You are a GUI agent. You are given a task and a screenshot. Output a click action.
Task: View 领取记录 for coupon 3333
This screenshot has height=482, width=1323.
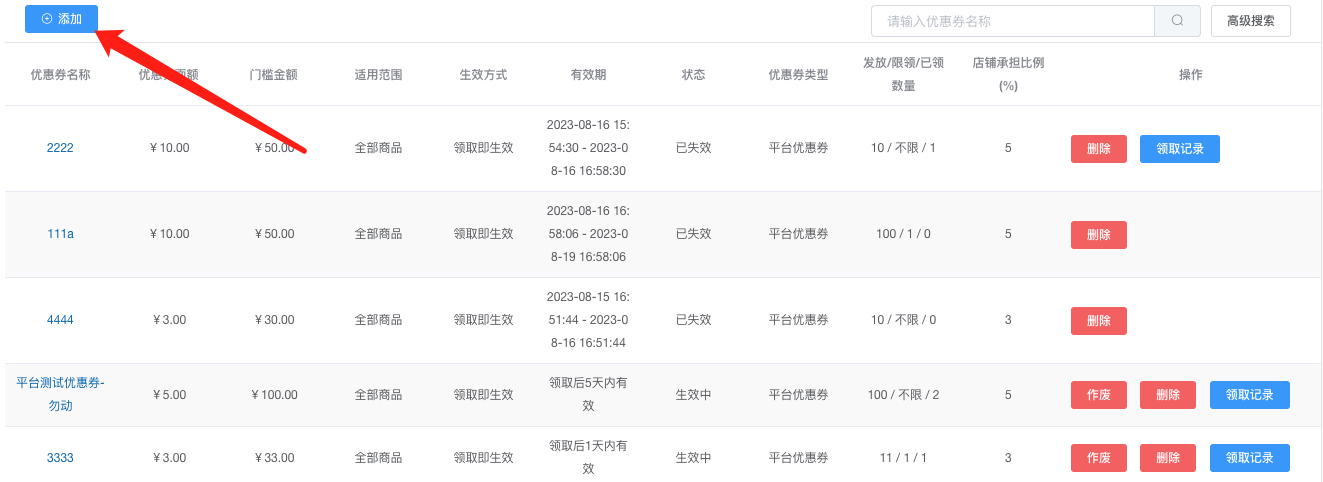point(1249,458)
